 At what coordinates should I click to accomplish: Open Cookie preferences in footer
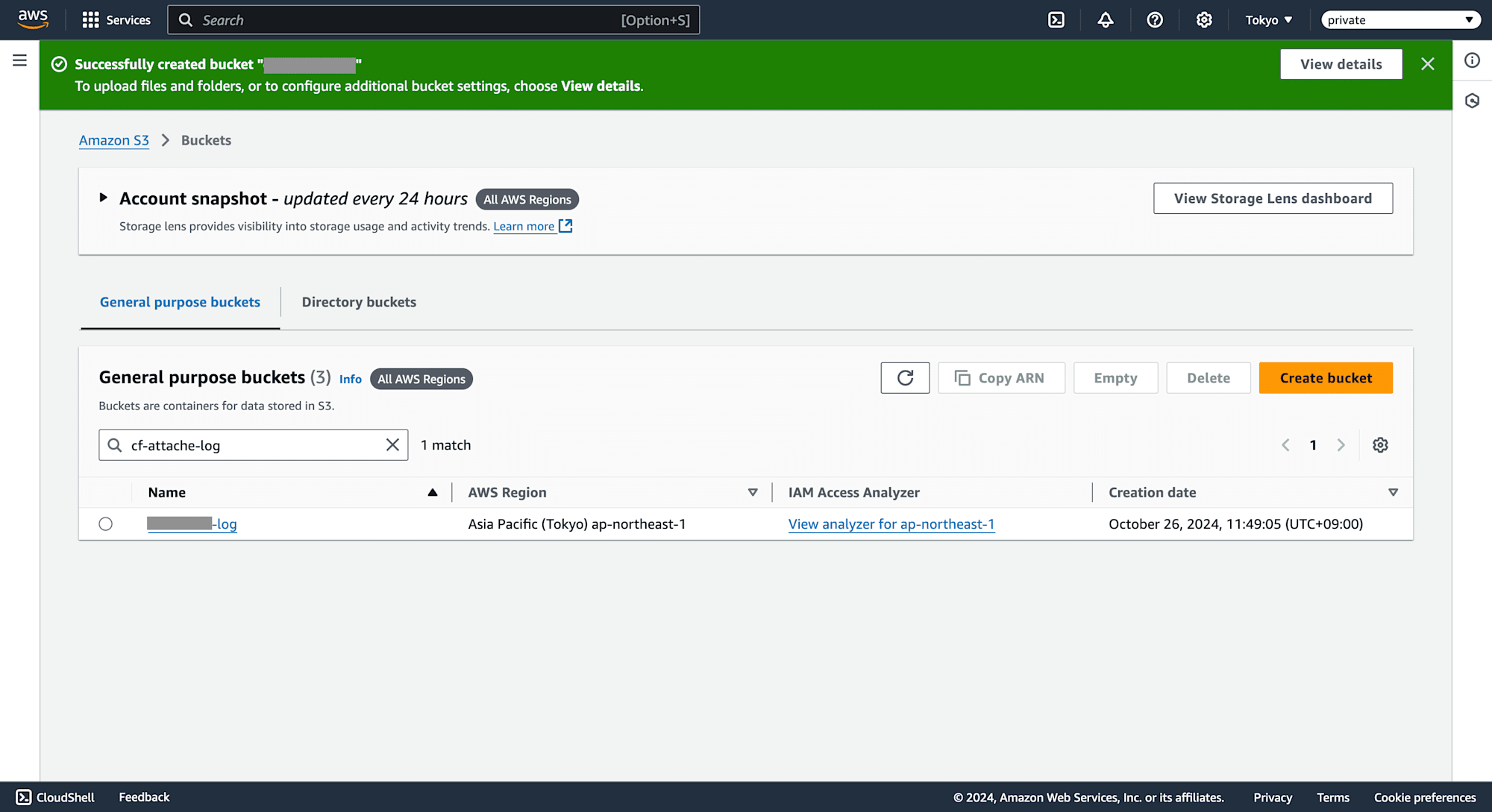[x=1425, y=797]
